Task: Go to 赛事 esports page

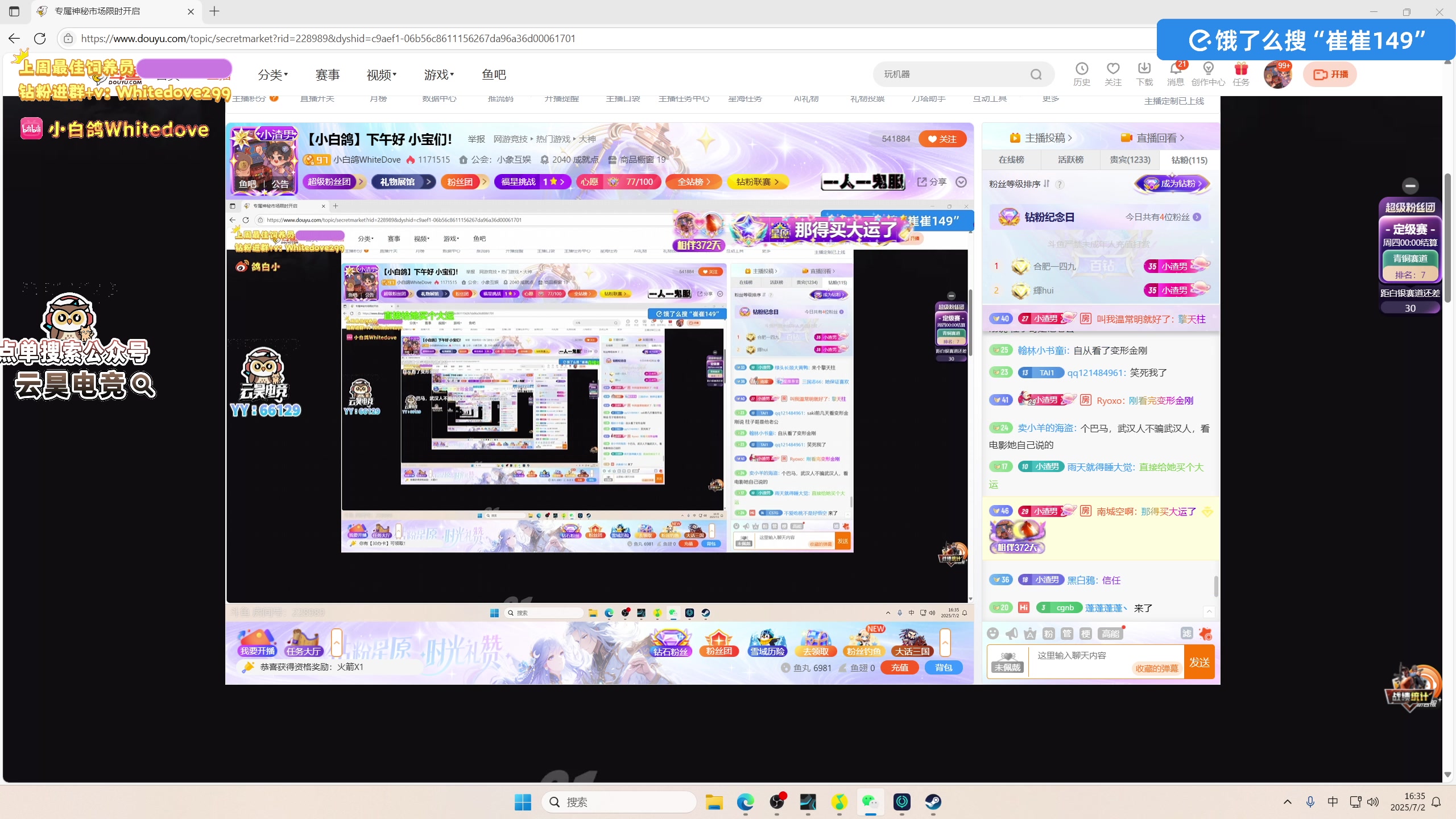Action: [328, 75]
